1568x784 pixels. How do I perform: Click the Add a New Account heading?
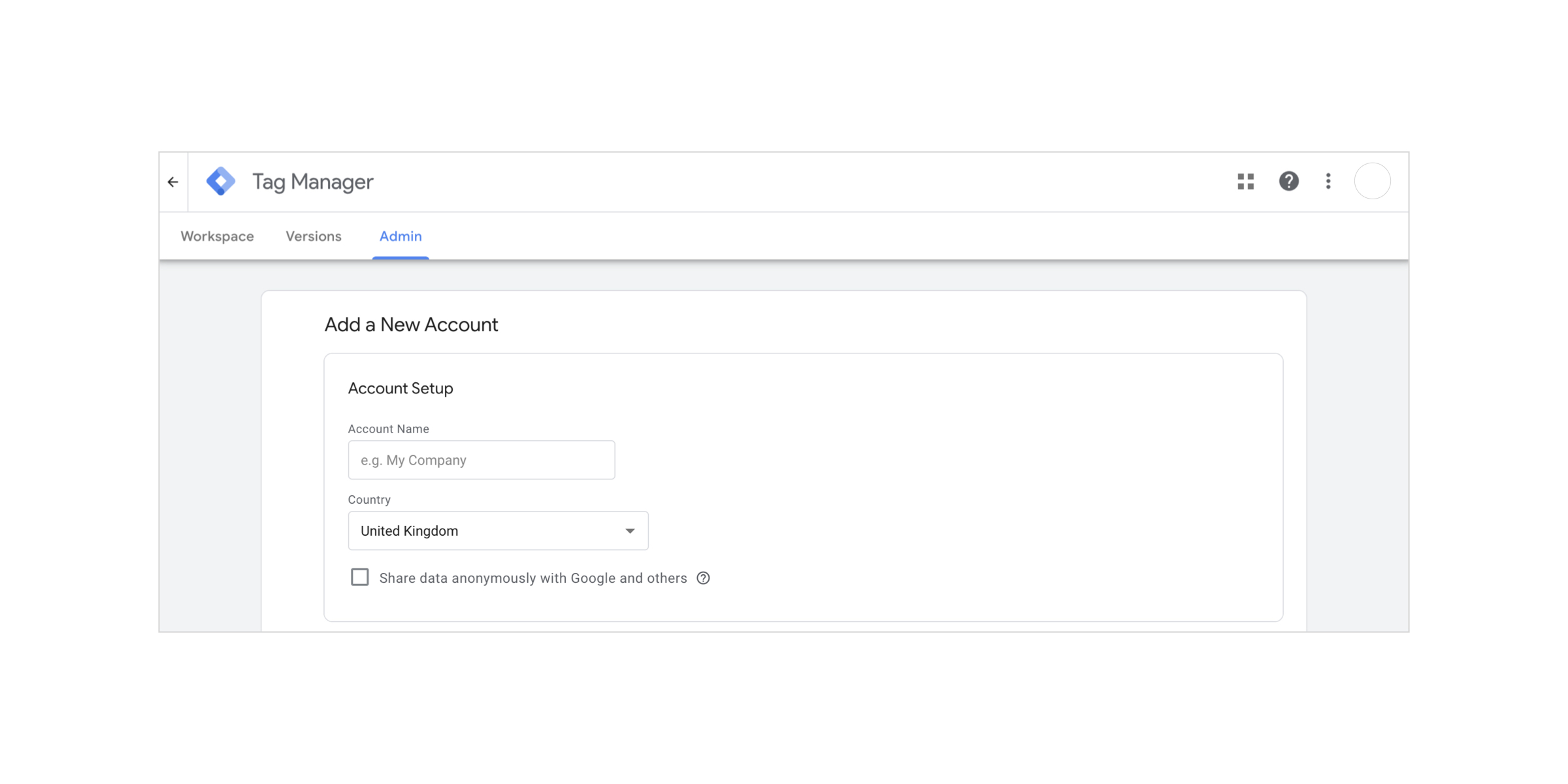click(x=411, y=325)
